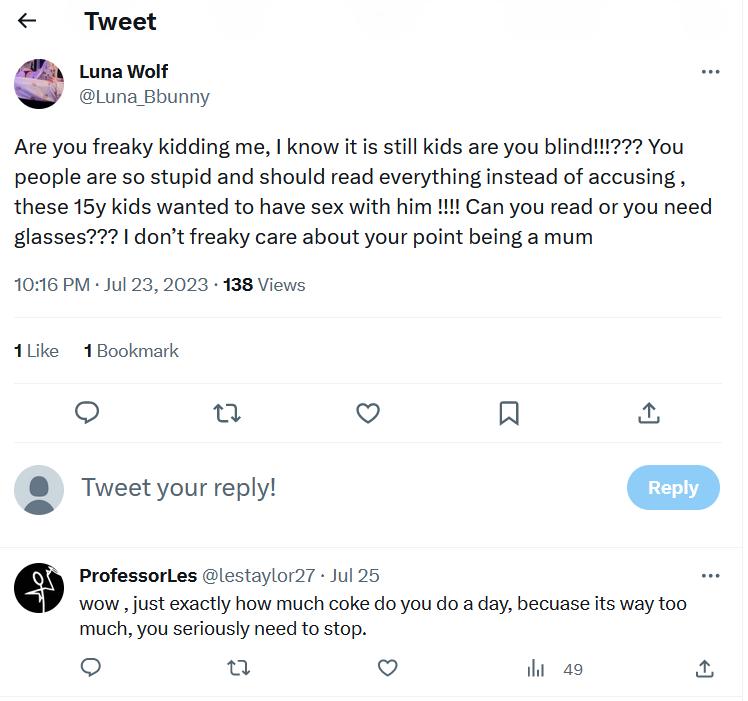Open Luna Wolf's profile picture

pos(39,83)
